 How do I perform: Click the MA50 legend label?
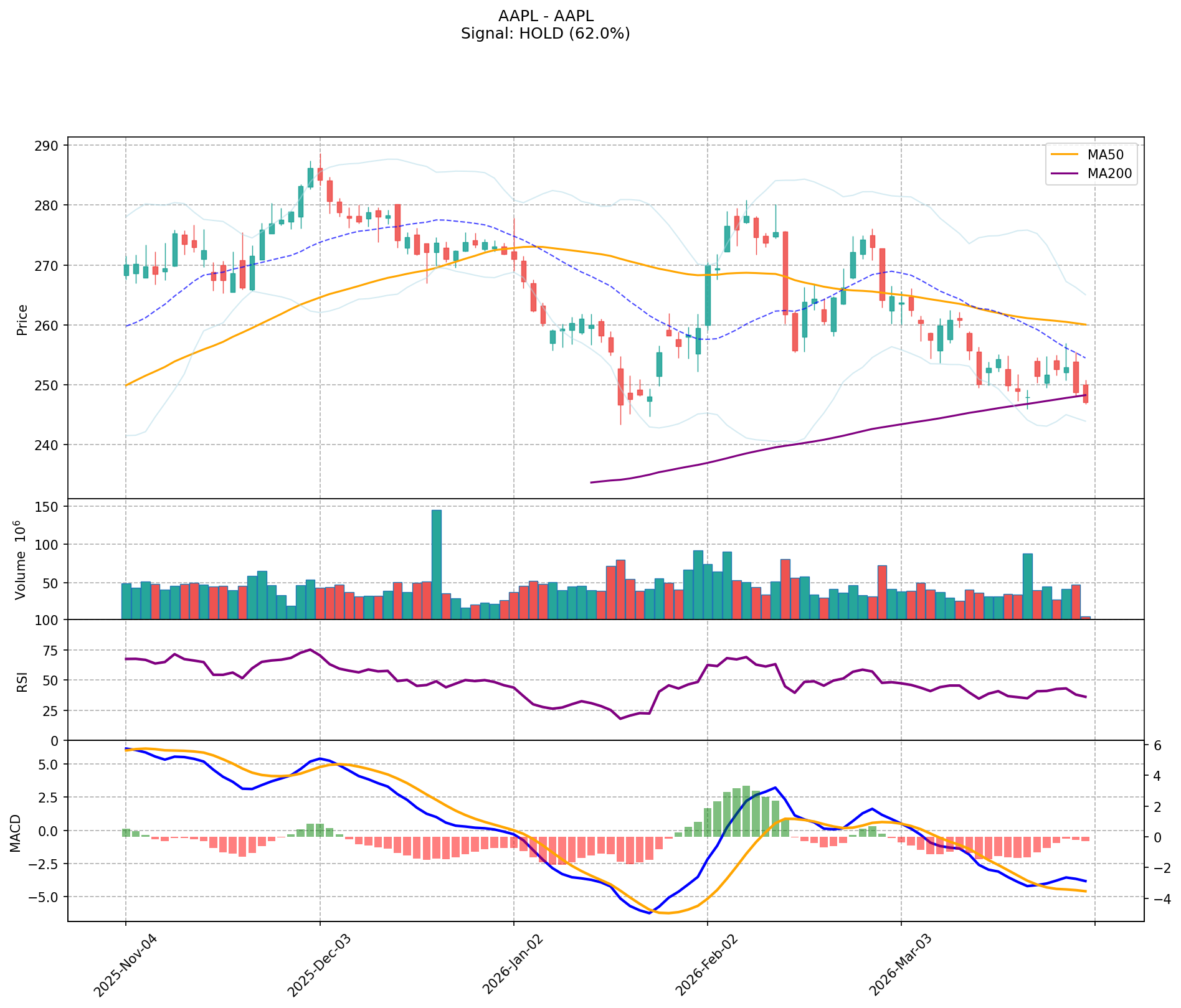tap(1104, 153)
